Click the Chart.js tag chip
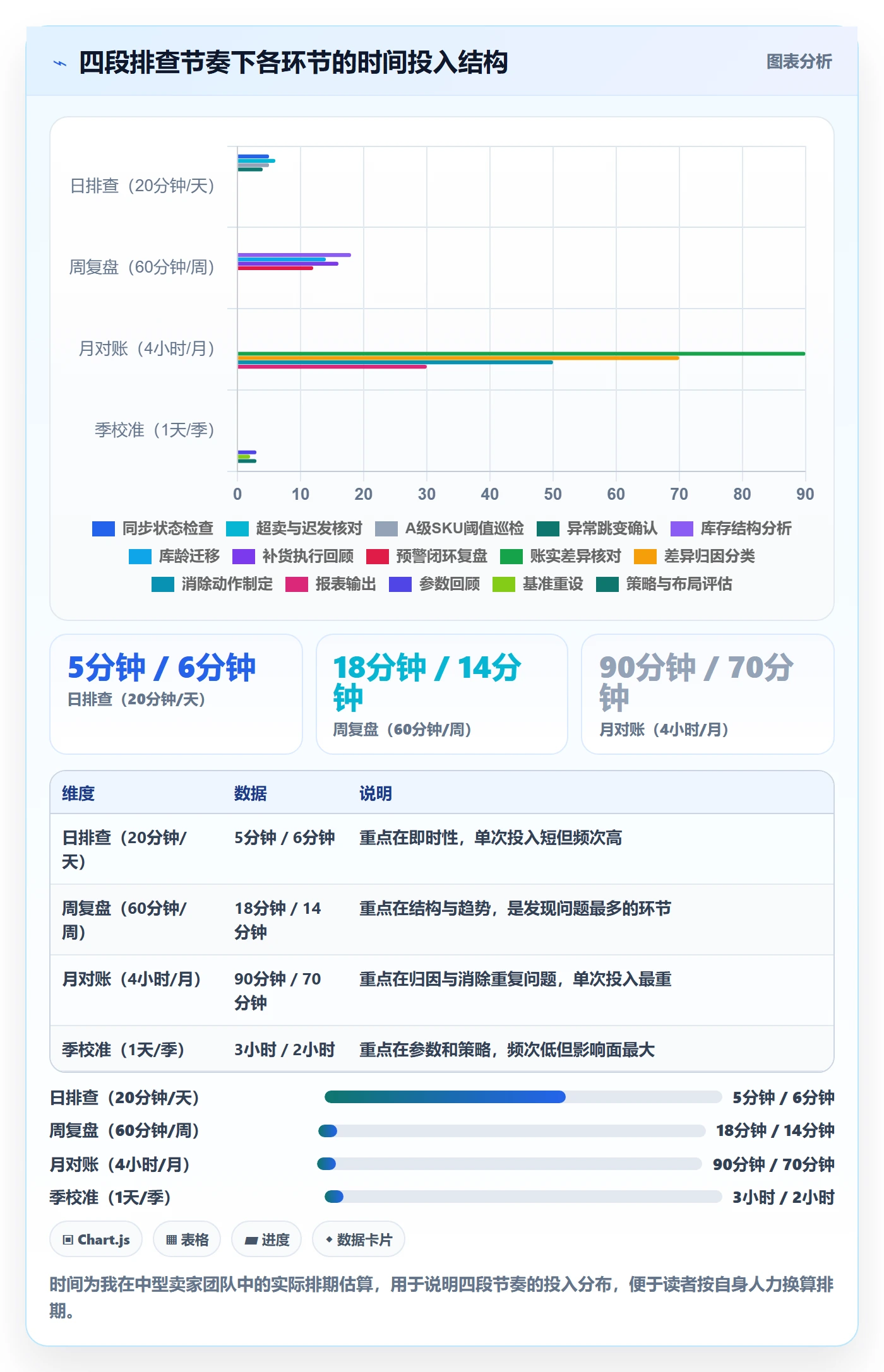 [x=96, y=1239]
